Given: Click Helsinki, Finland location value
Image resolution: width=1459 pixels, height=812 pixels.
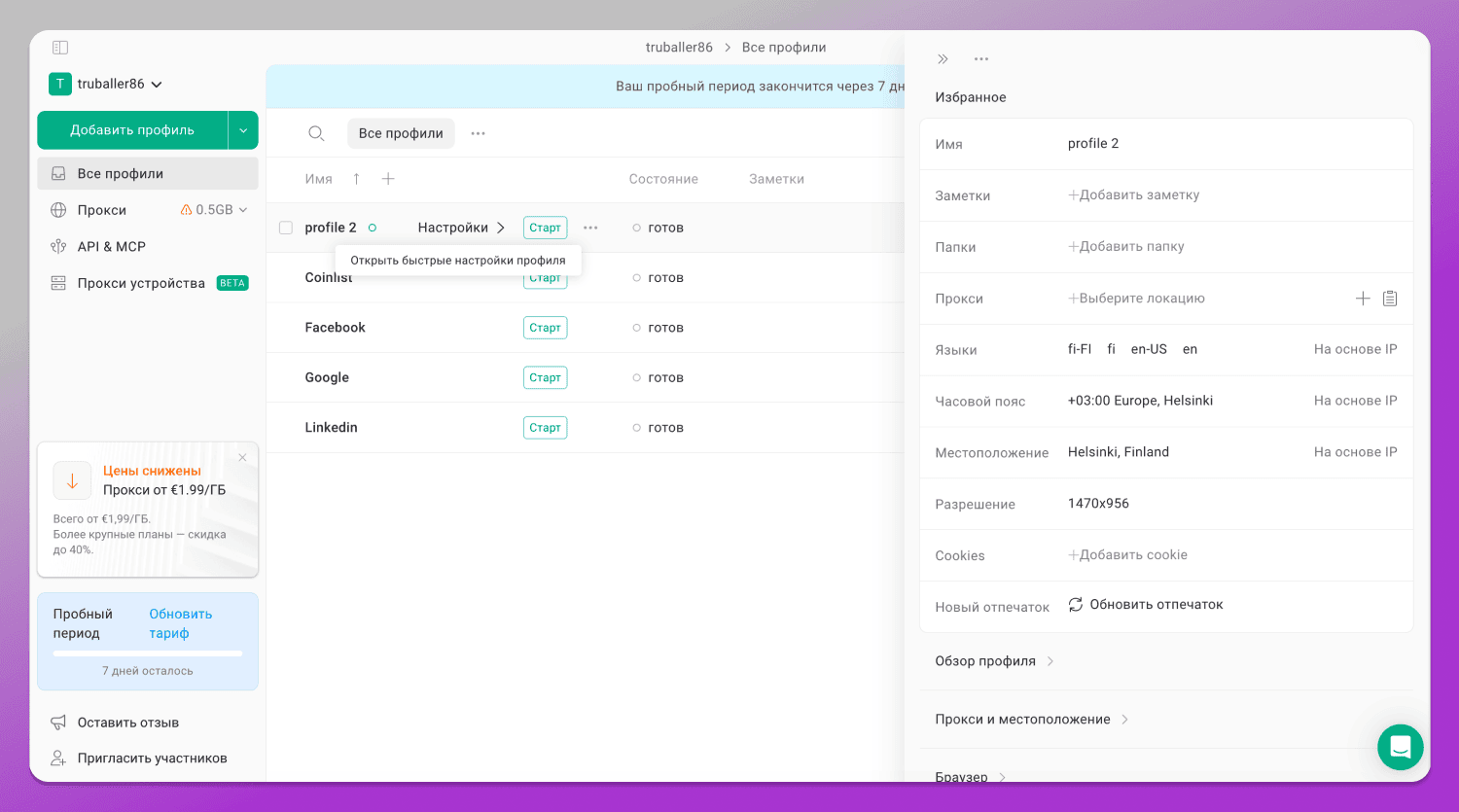Looking at the screenshot, I should point(1119,452).
